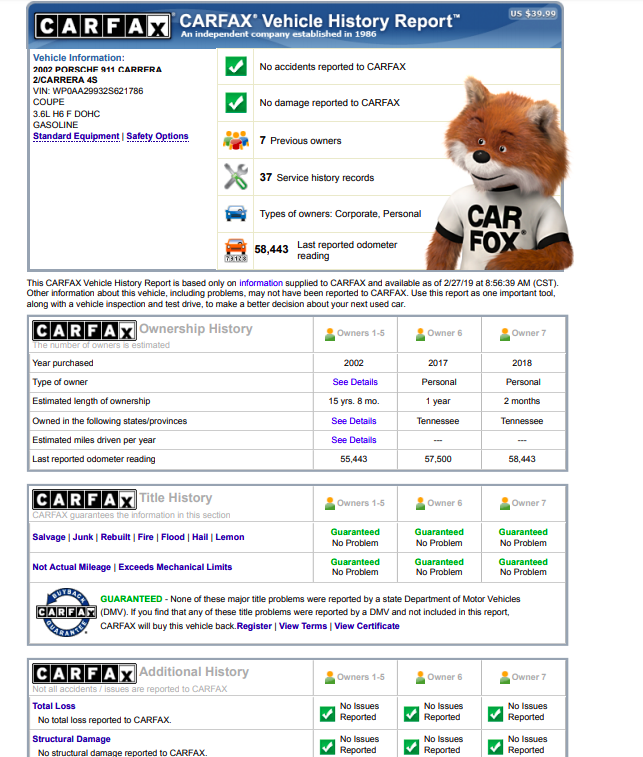The height and width of the screenshot is (757, 643).
Task: Click the 55,443 odometer cell for Owners 1-5
Action: pos(354,459)
